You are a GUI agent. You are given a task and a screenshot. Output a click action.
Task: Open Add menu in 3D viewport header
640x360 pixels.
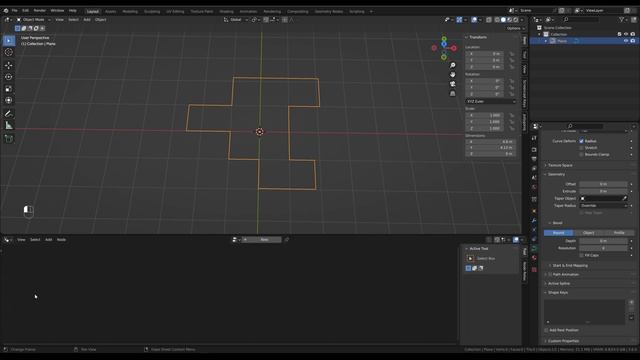(x=87, y=20)
